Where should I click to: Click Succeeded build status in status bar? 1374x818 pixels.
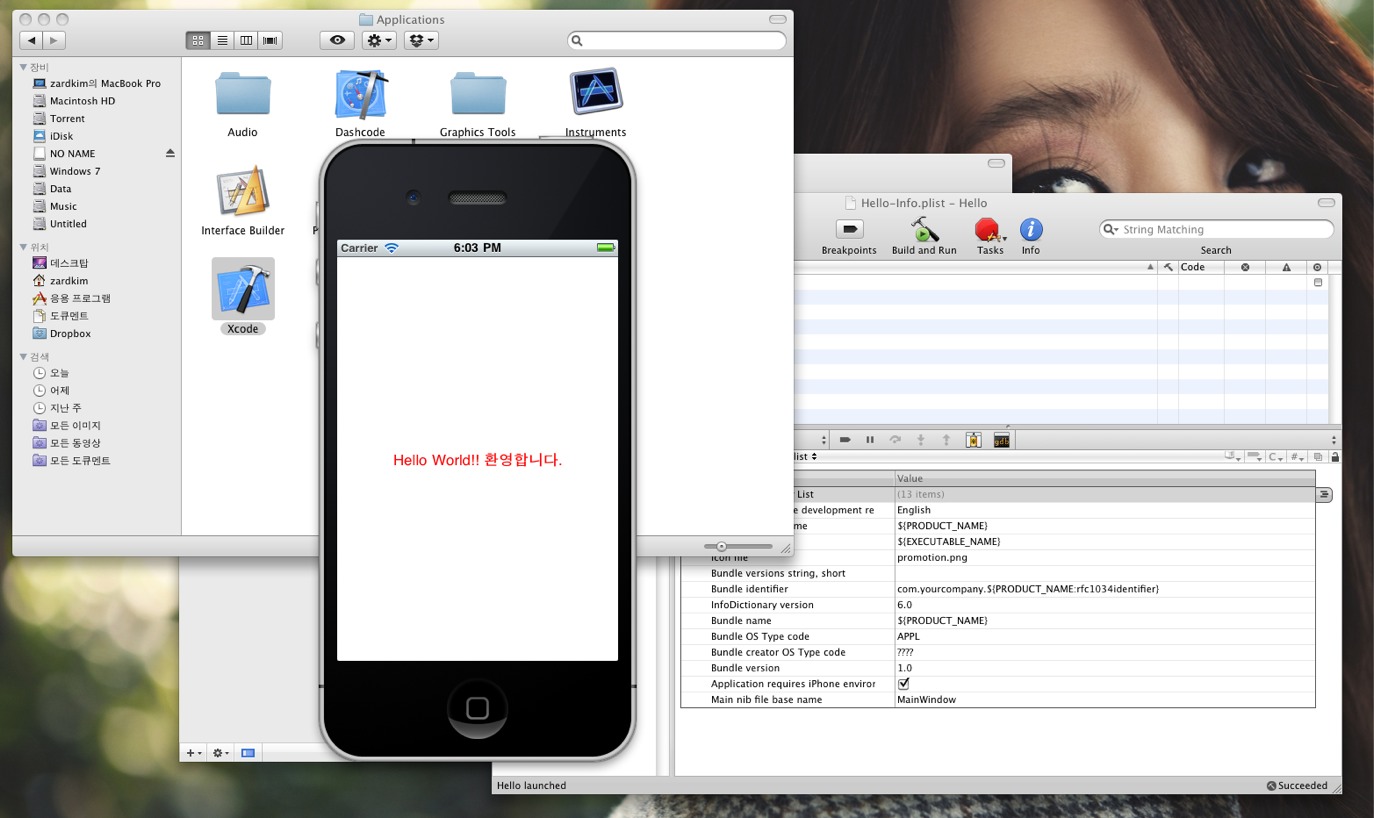[1297, 786]
